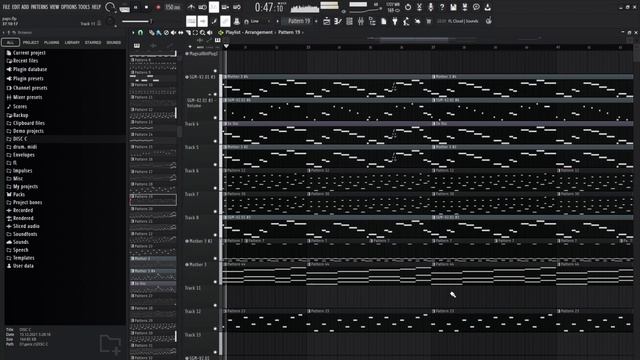Switch to PLUGINS browser tab
The height and width of the screenshot is (360, 640).
[x=51, y=42]
